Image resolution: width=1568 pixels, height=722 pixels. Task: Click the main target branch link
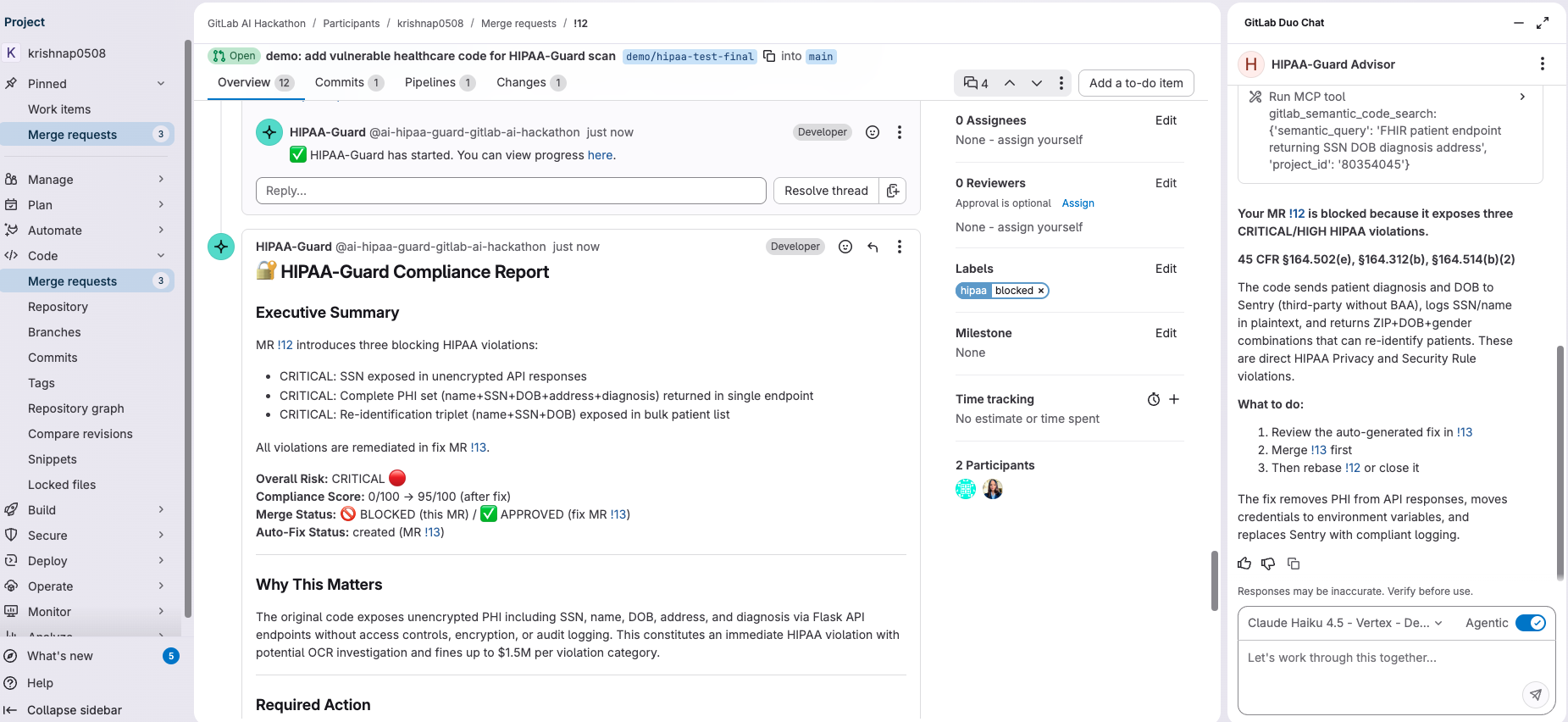point(820,57)
